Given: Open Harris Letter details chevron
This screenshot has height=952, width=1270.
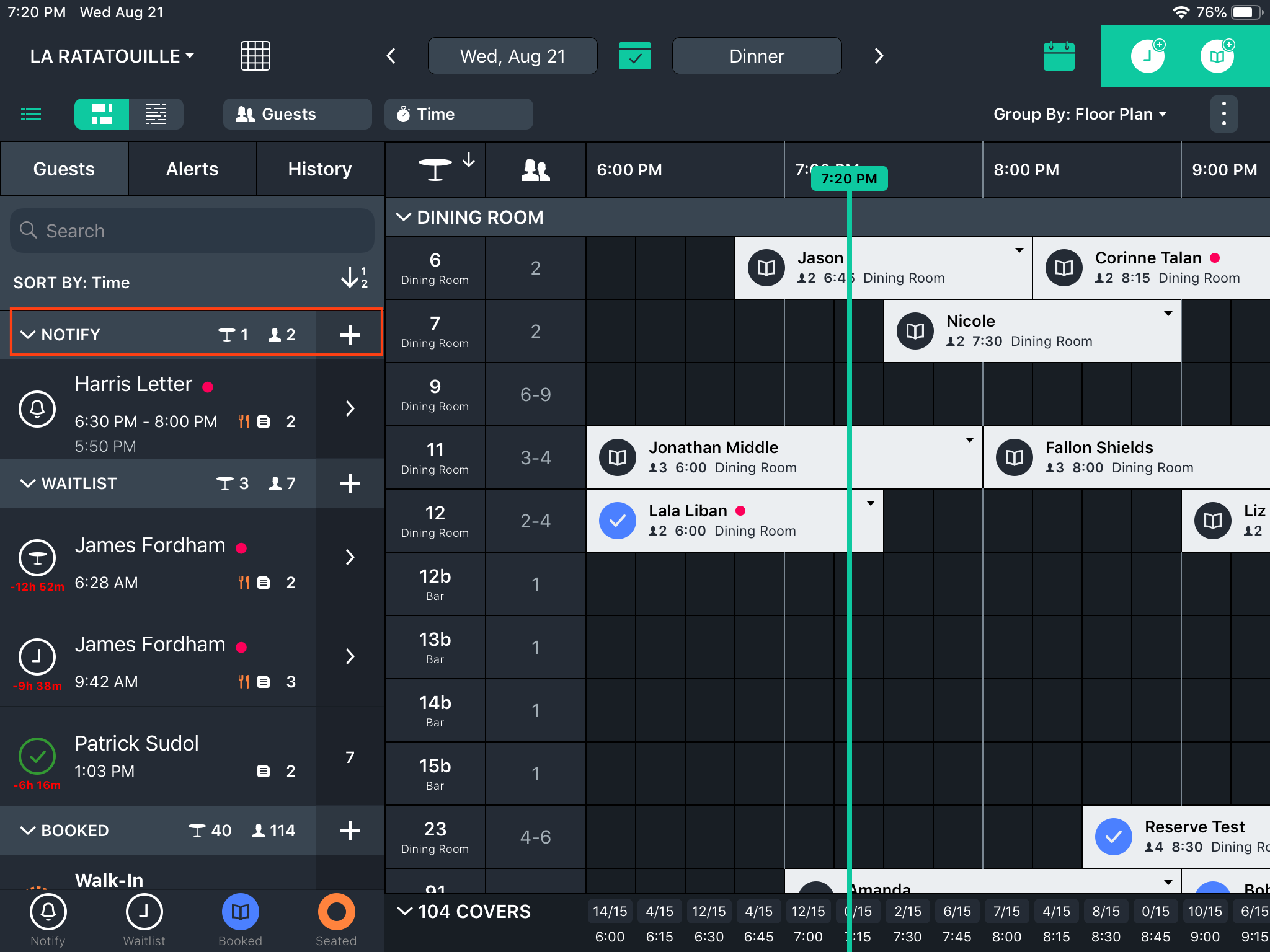Looking at the screenshot, I should [x=350, y=409].
